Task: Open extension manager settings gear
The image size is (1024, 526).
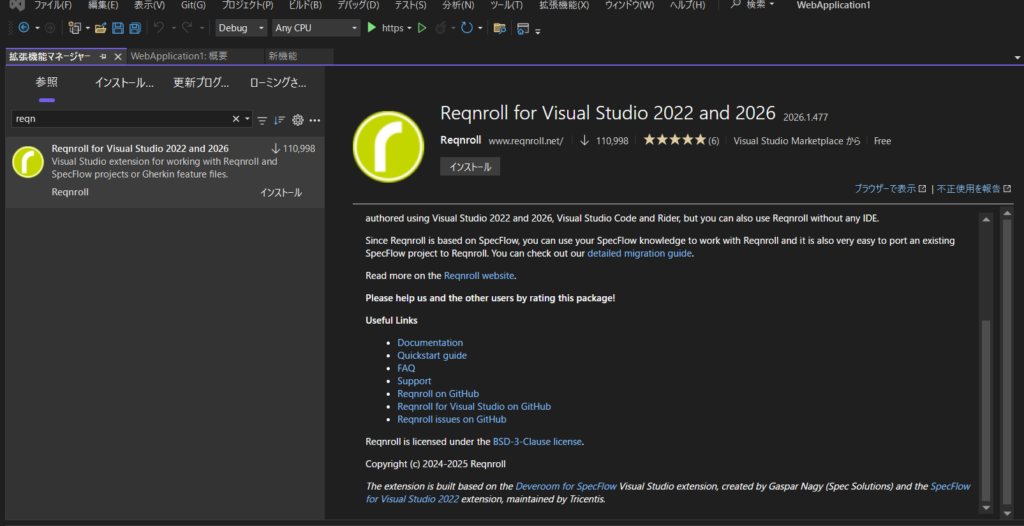Action: (297, 120)
